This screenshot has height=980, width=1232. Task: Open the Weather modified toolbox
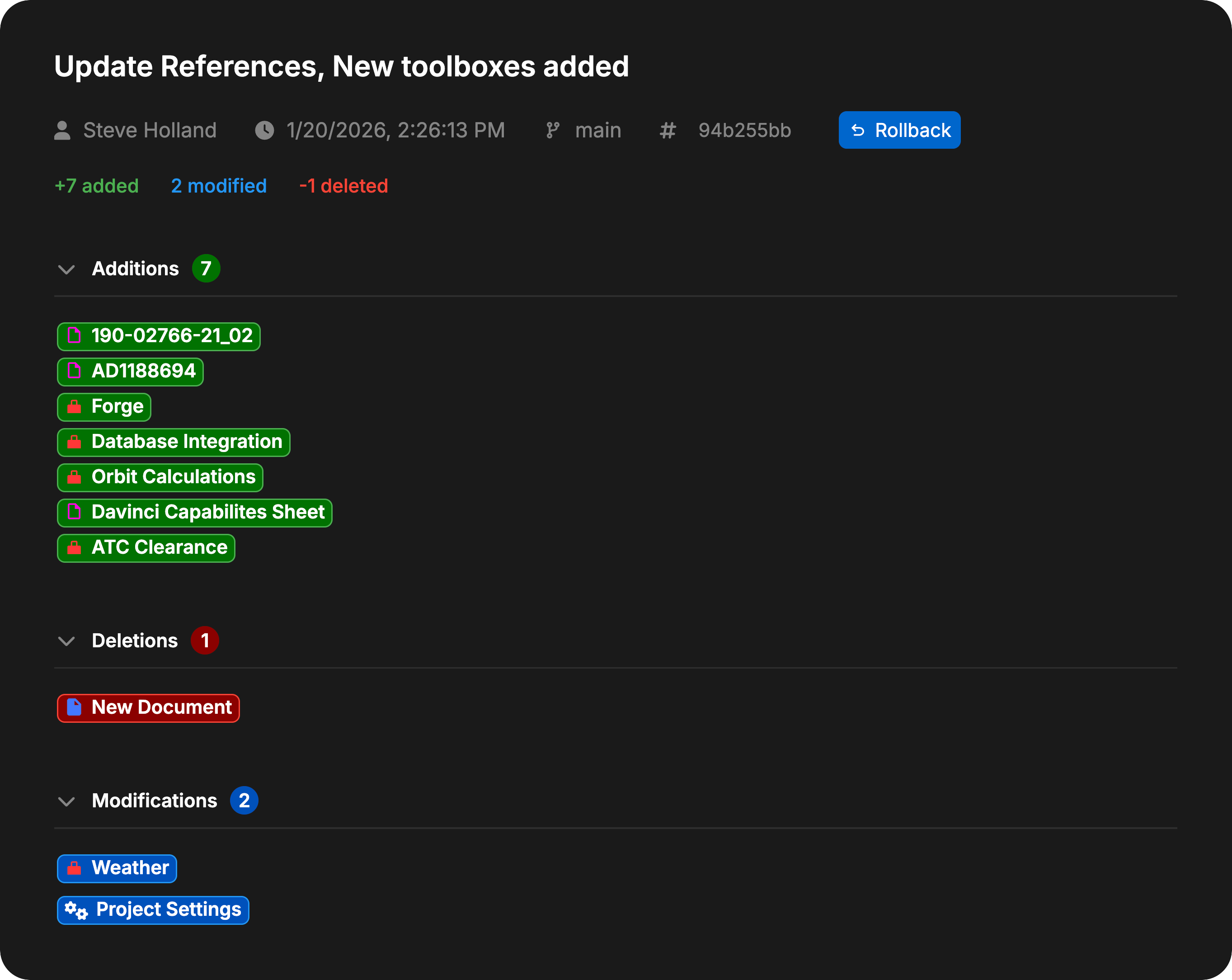(130, 868)
